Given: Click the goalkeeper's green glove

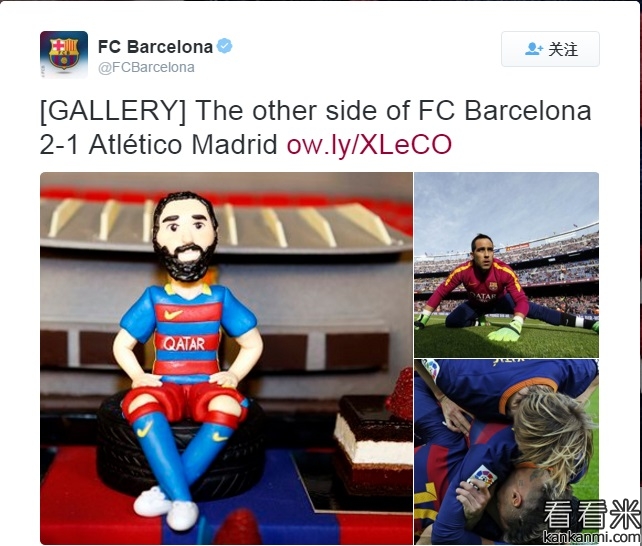Looking at the screenshot, I should tap(504, 329).
